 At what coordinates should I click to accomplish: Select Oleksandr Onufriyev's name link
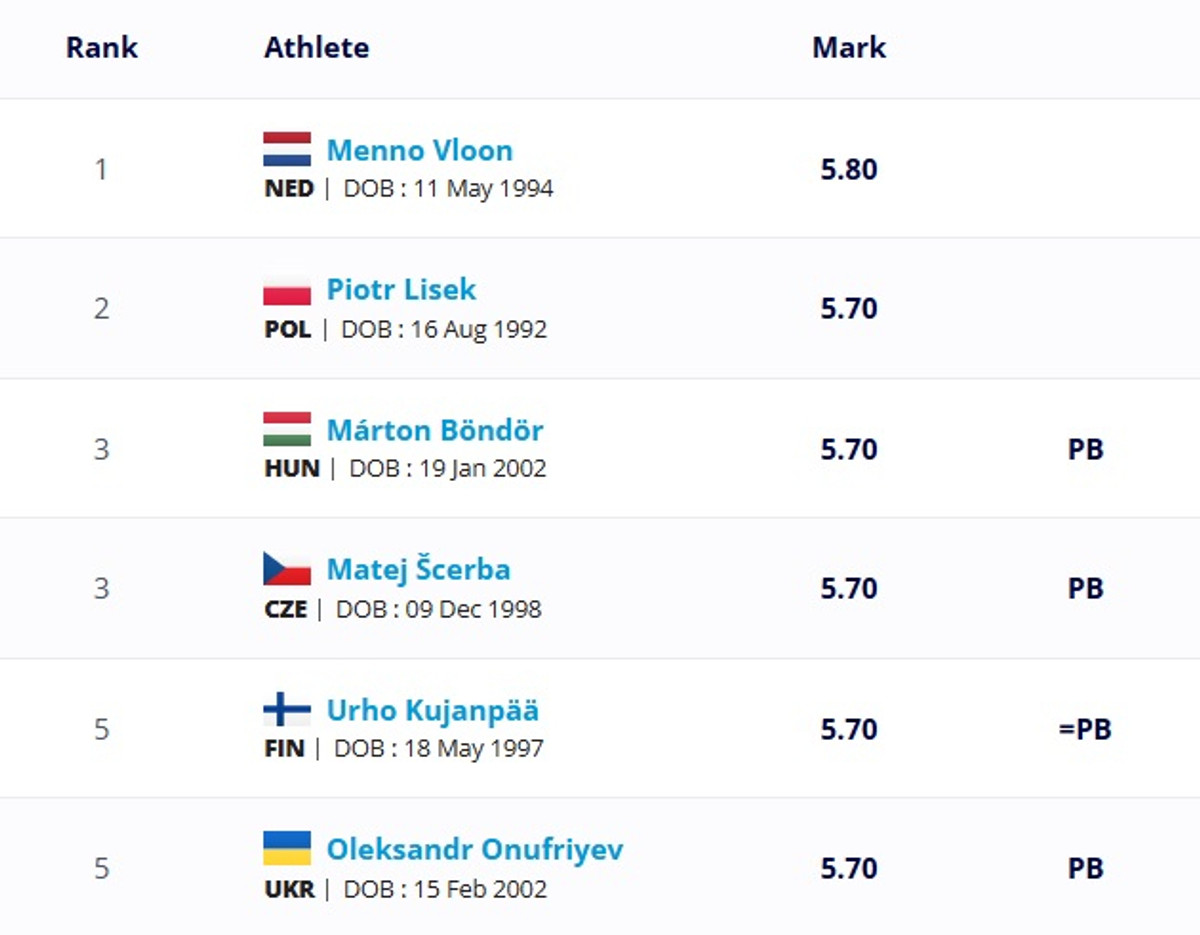coord(474,850)
